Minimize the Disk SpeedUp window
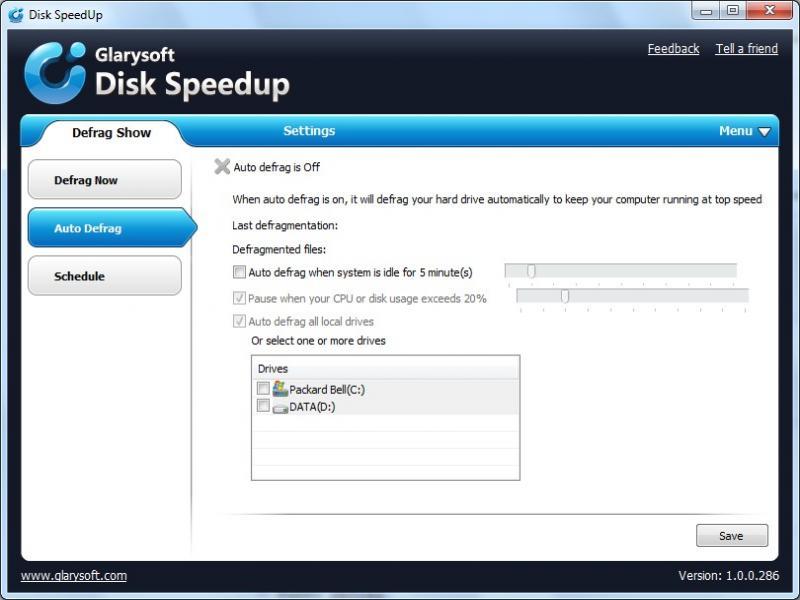Screen dimensions: 800x600 [x=706, y=11]
